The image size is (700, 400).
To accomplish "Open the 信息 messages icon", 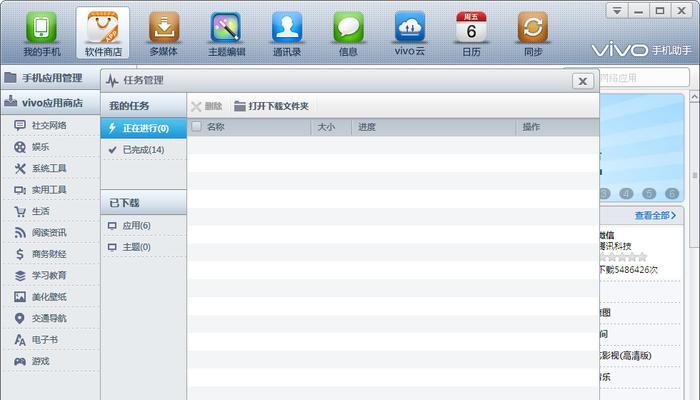I will (348, 34).
